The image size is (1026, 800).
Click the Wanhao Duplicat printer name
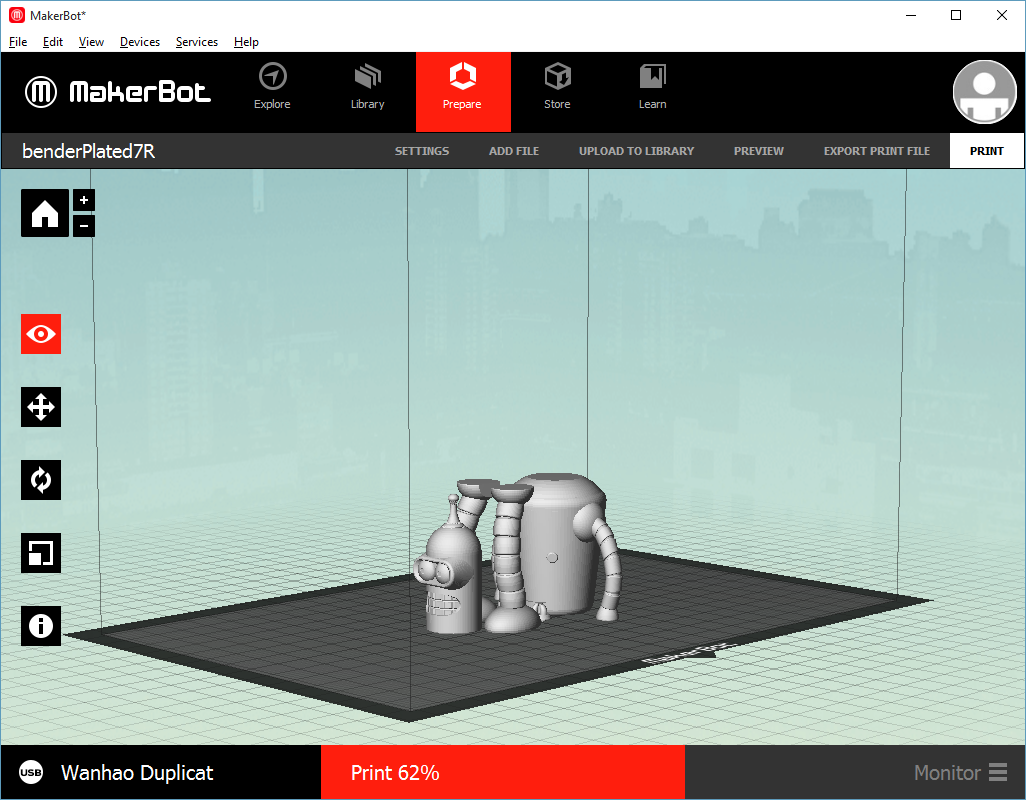tap(137, 773)
